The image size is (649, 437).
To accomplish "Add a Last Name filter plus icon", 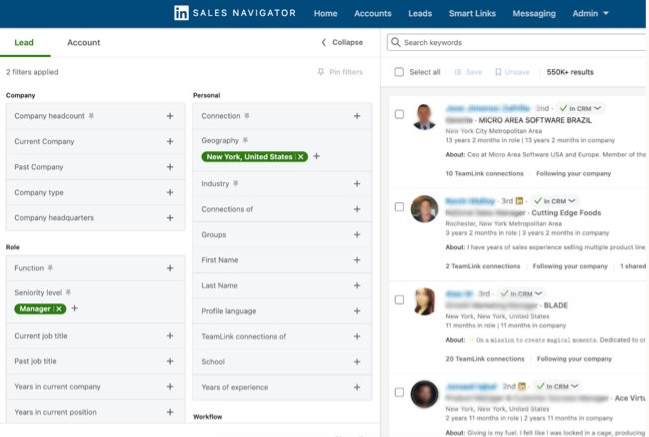I will coord(357,286).
